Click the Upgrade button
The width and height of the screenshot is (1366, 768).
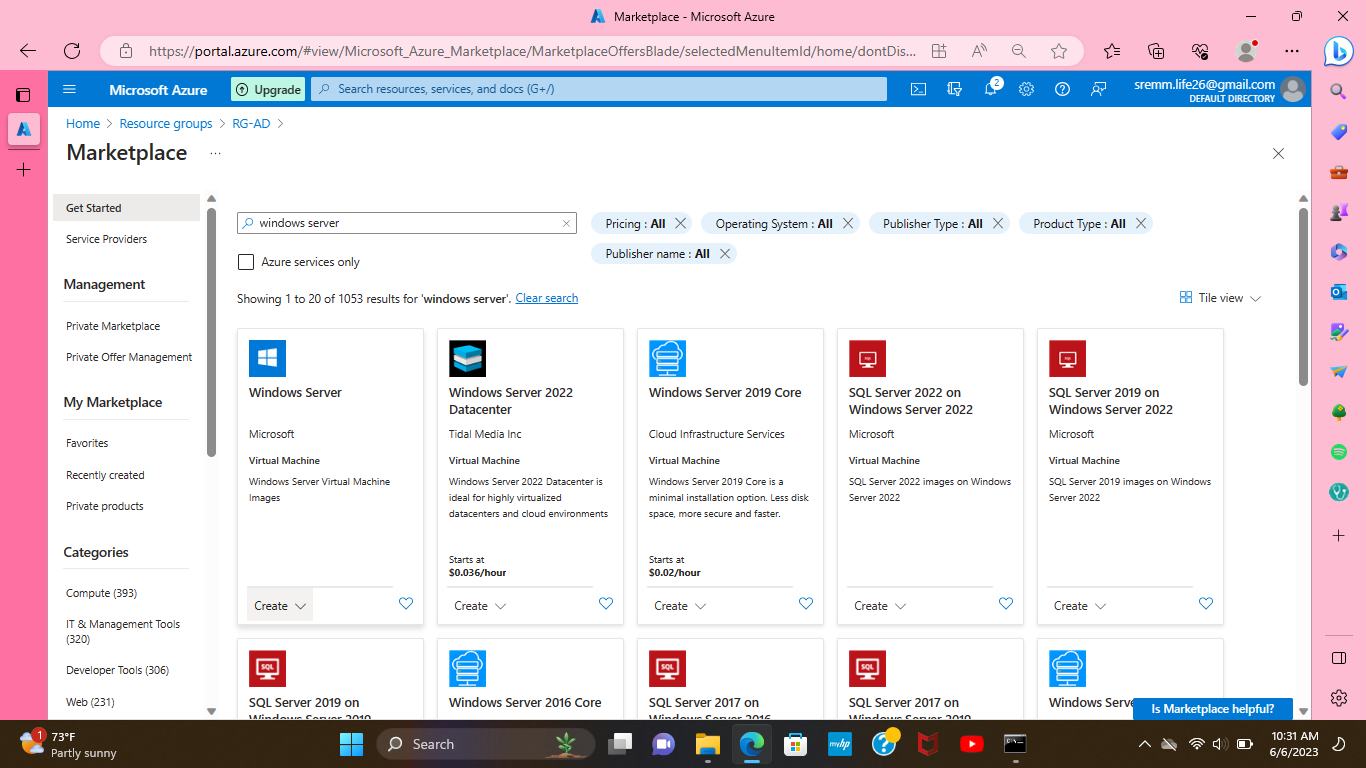[267, 89]
